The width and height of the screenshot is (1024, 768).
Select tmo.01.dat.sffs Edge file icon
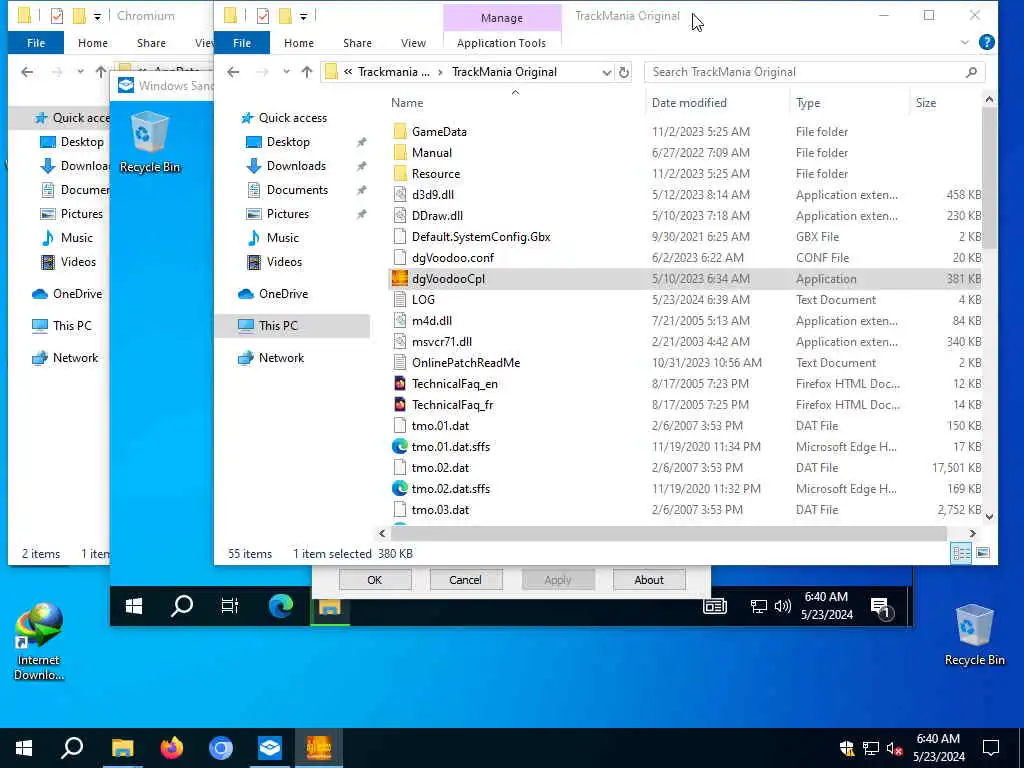(x=400, y=446)
